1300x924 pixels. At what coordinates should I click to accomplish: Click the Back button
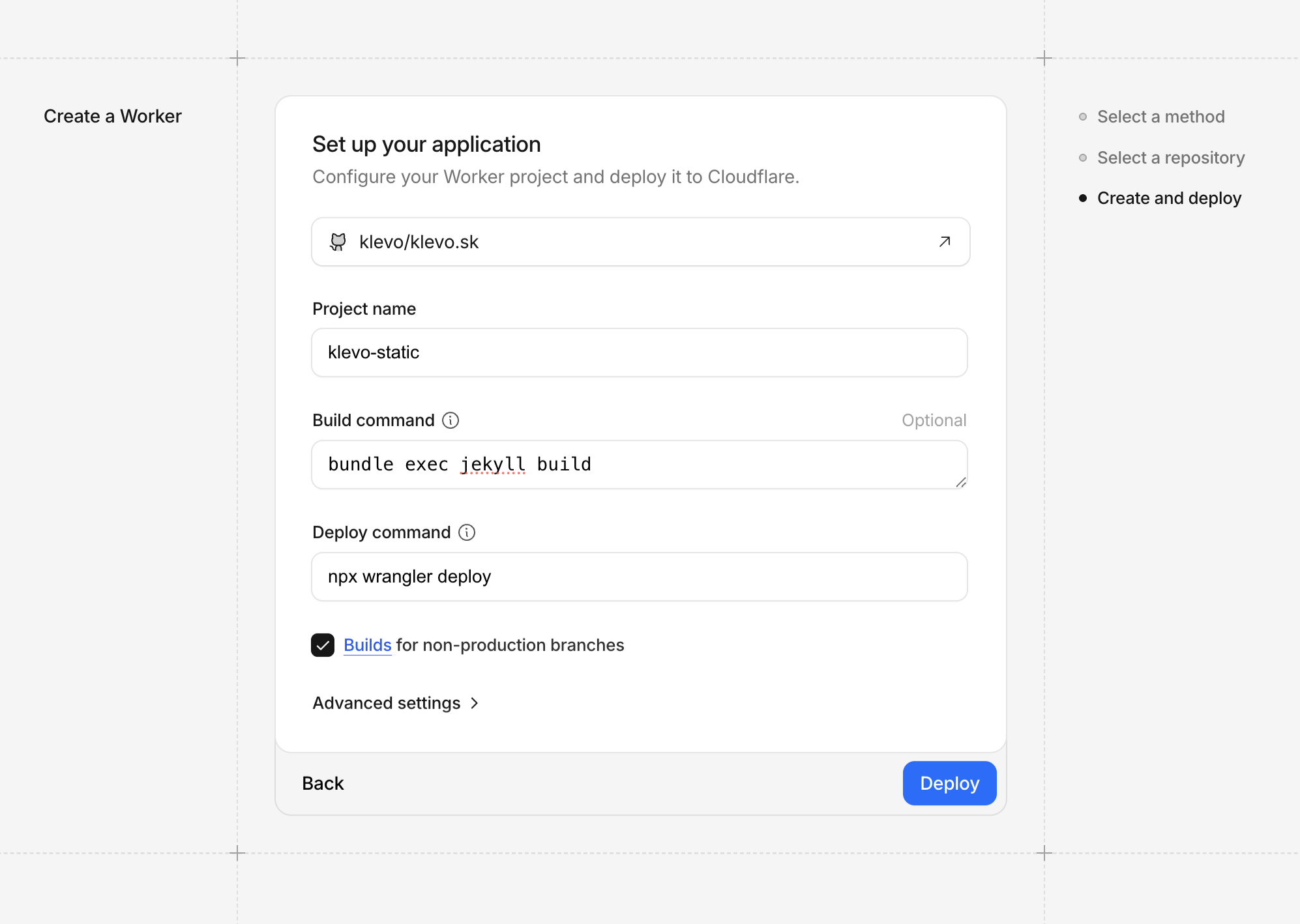coord(323,783)
